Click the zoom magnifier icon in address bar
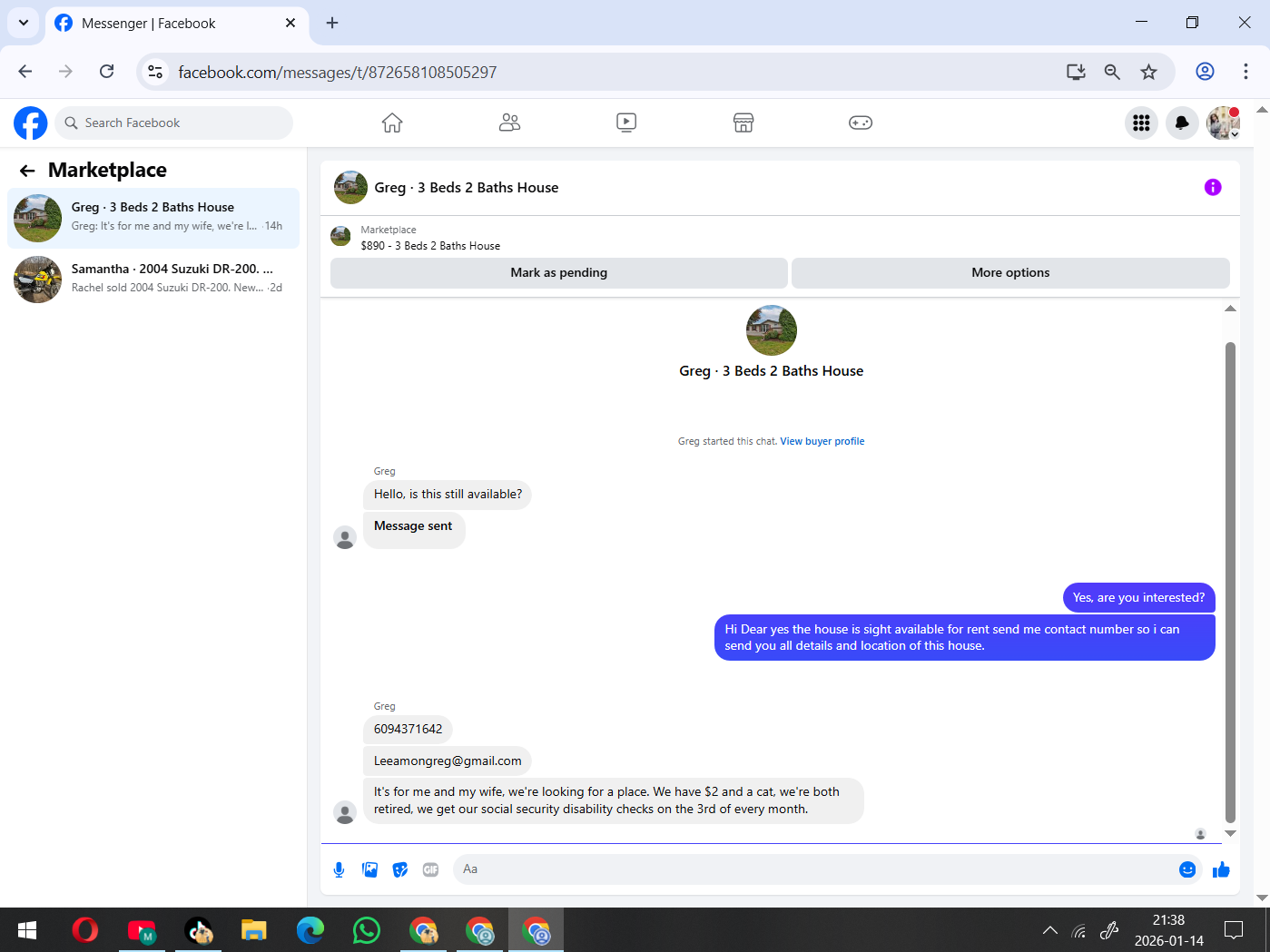Image resolution: width=1270 pixels, height=952 pixels. 1112,72
